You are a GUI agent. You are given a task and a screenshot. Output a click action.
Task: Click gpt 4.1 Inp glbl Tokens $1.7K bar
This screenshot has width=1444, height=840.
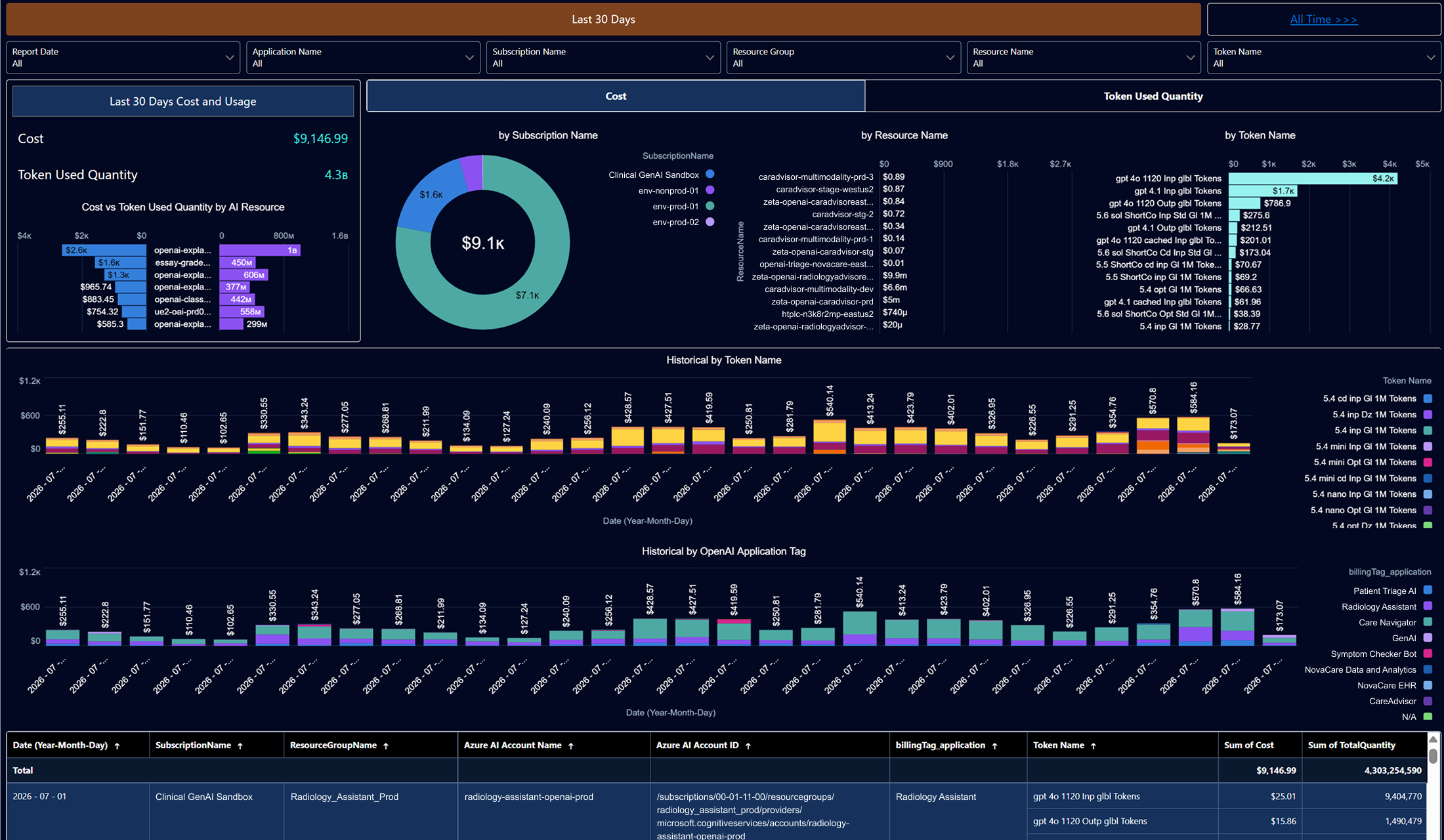click(1263, 191)
